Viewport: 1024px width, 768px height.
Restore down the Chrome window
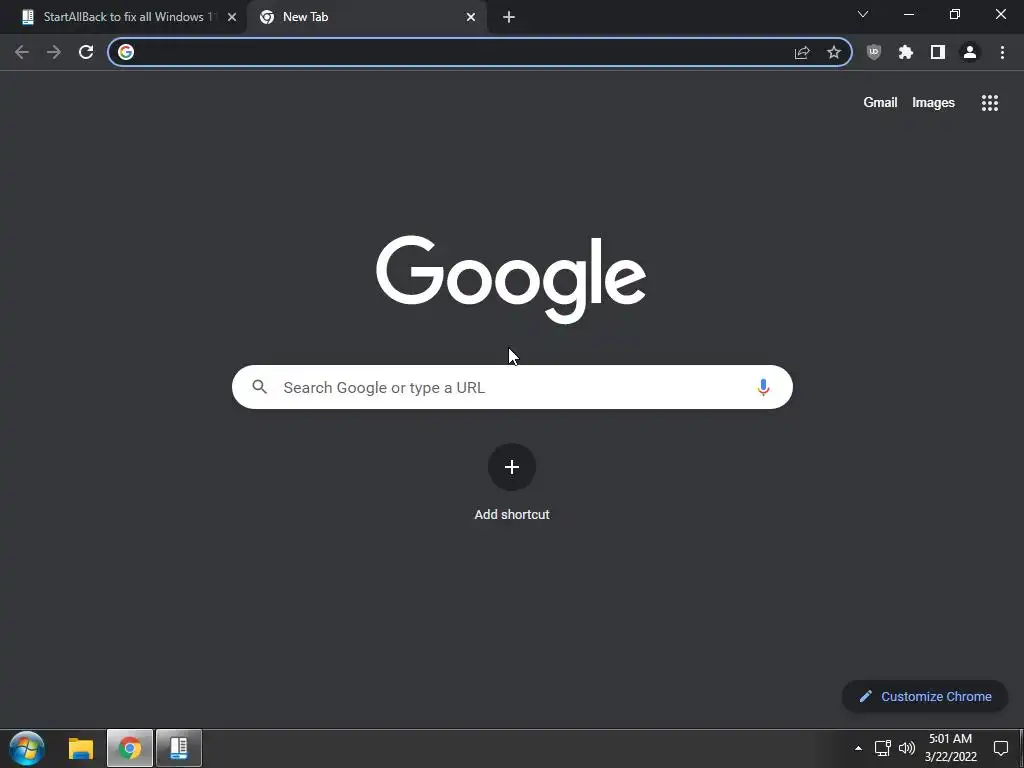coord(955,14)
